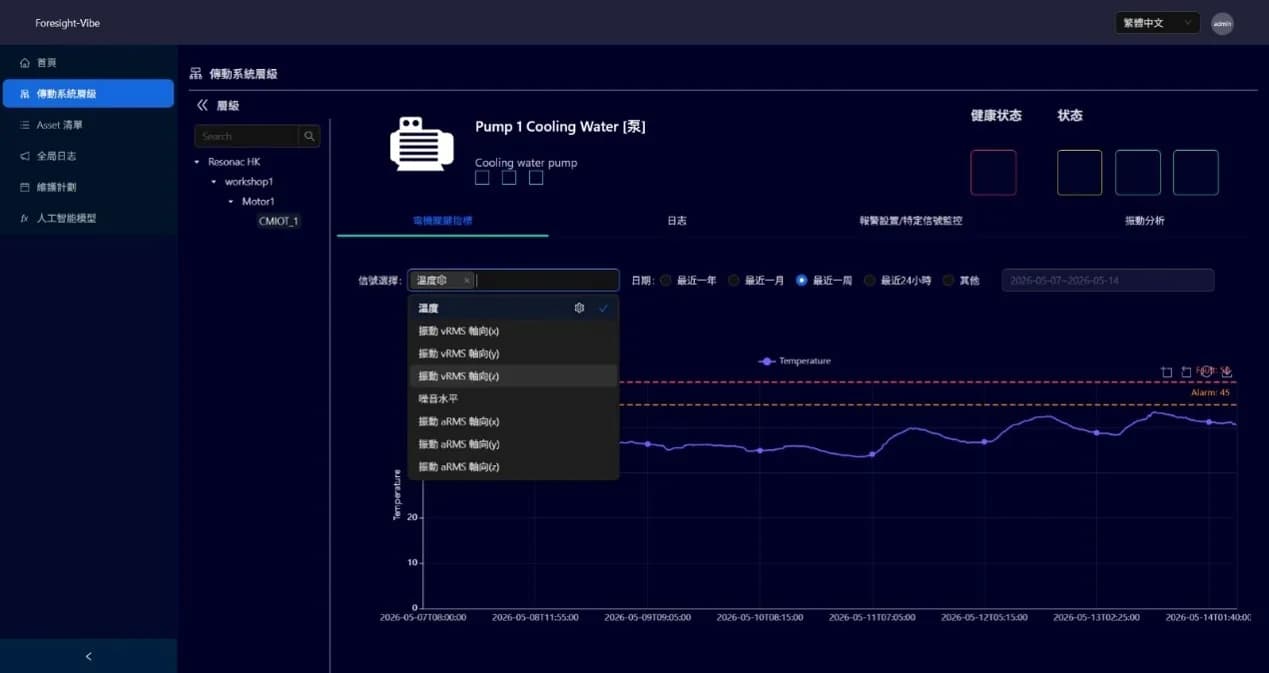Click the Alarm: 45 threshold label
The height and width of the screenshot is (673, 1269).
pyautogui.click(x=1210, y=393)
